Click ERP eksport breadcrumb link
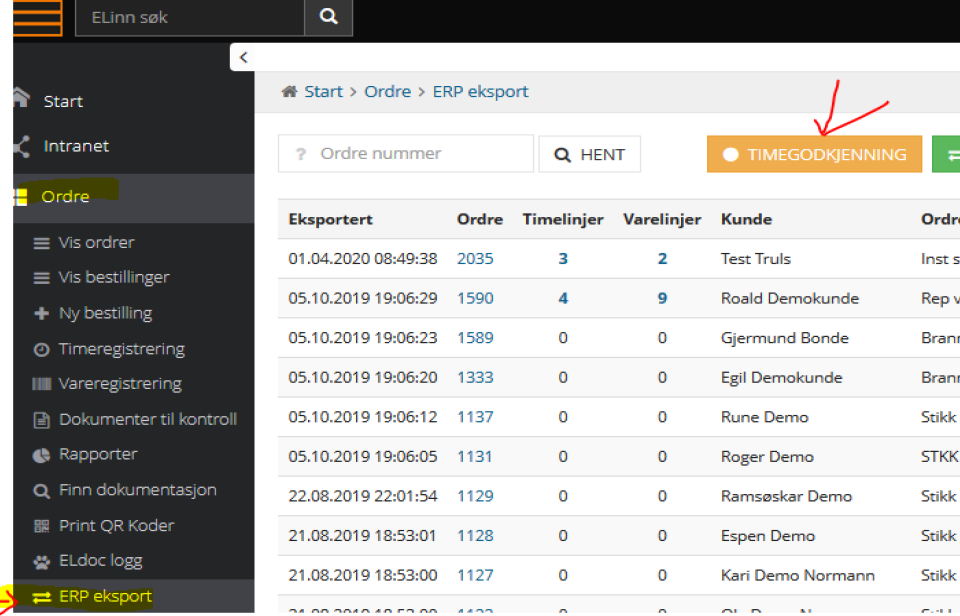This screenshot has width=960, height=616. (x=480, y=92)
